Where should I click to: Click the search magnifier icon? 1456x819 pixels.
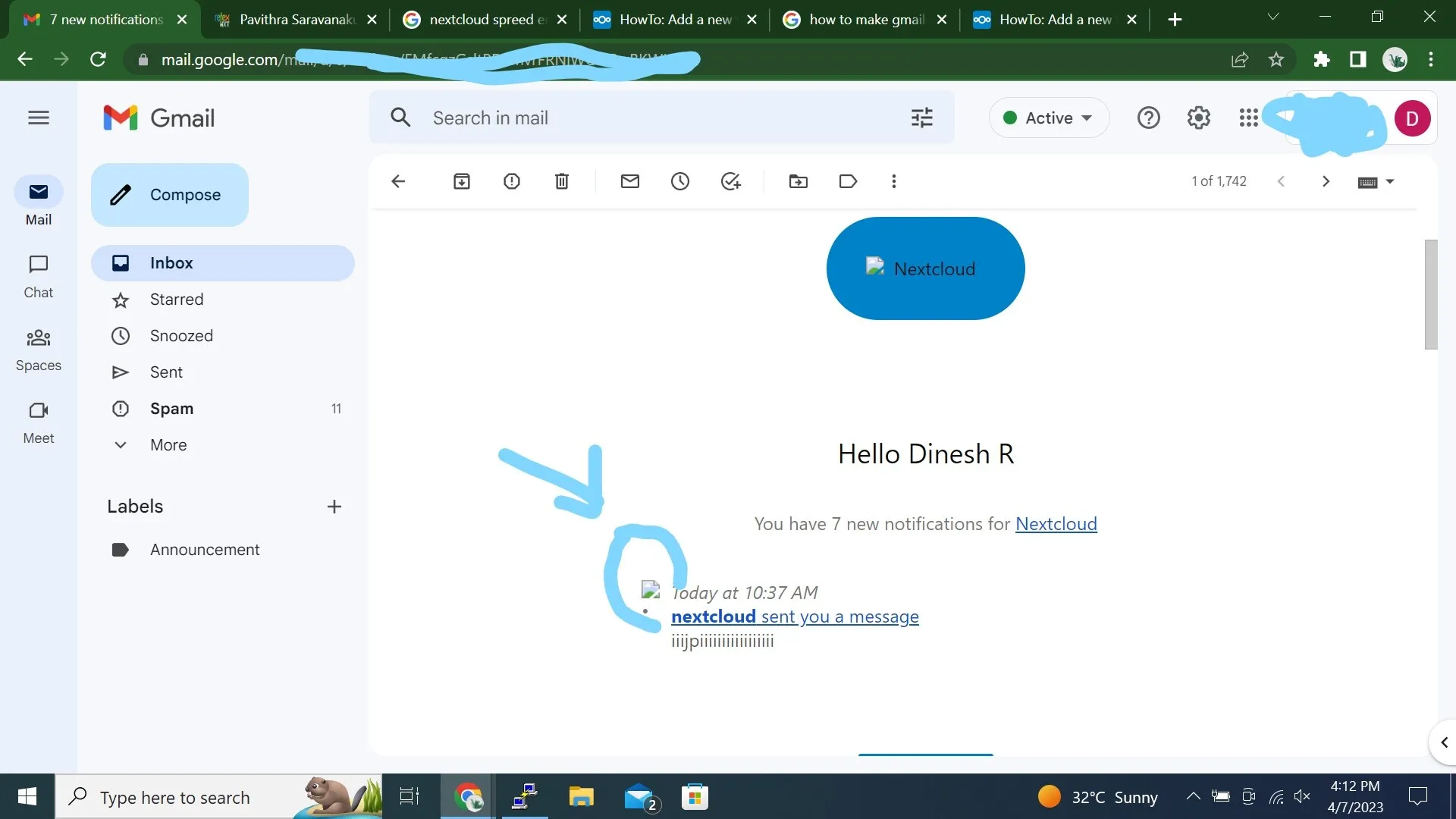pyautogui.click(x=400, y=118)
